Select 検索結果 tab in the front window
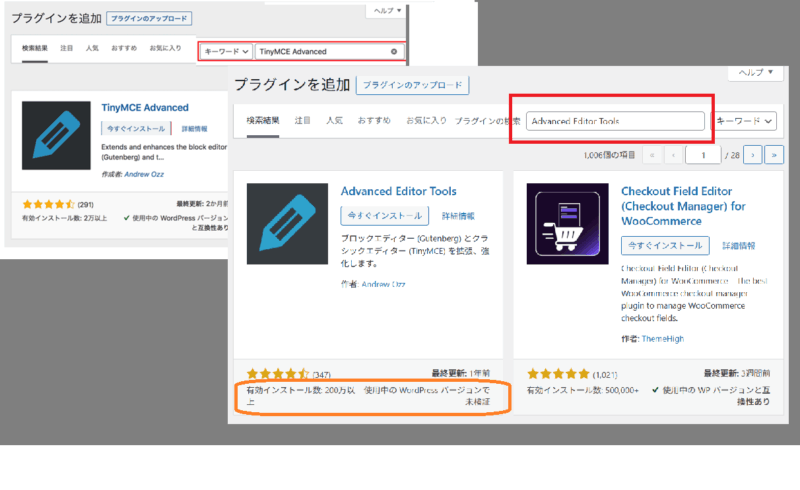 coord(263,121)
